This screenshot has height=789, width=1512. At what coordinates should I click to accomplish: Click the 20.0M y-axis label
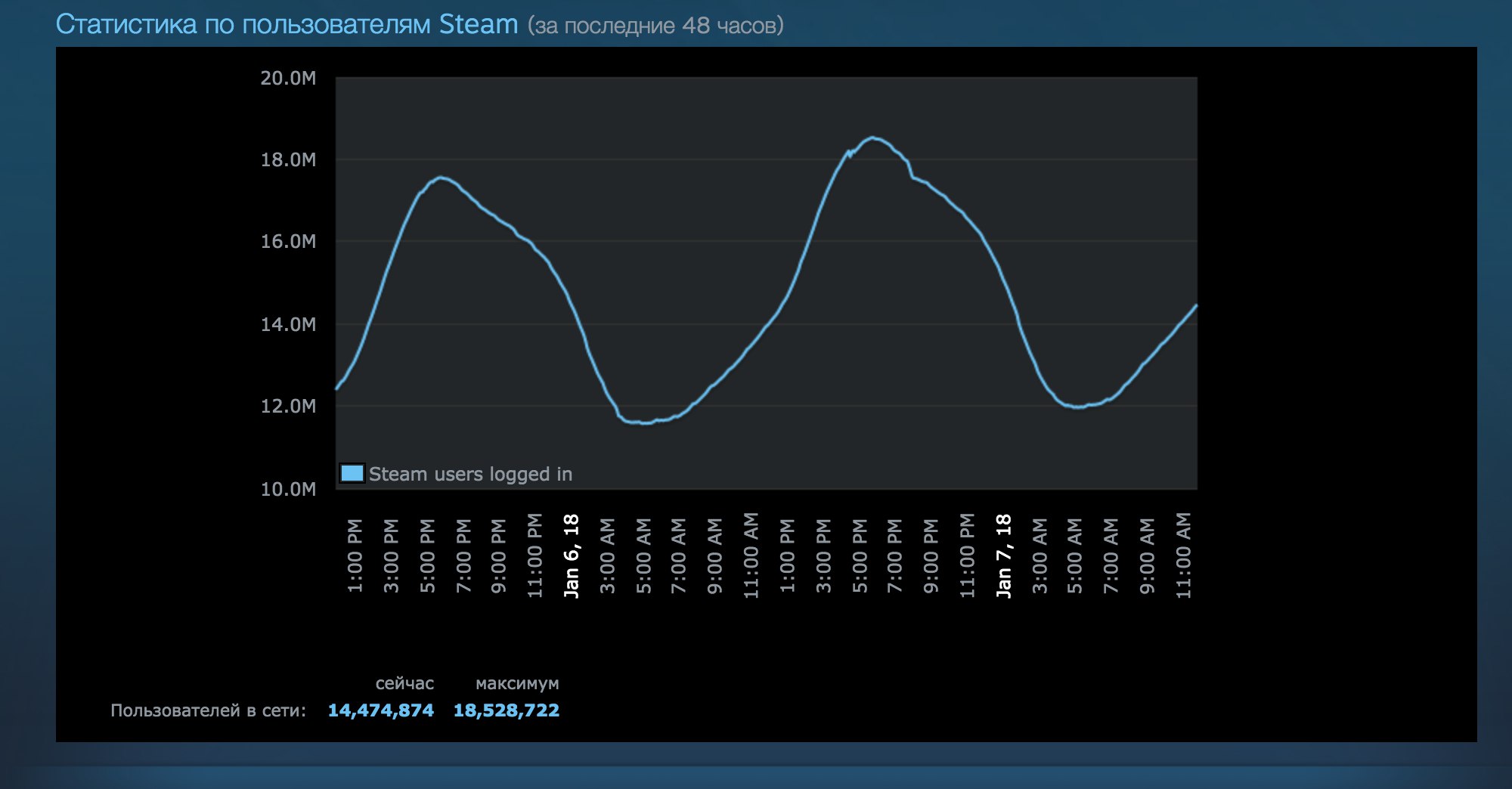288,78
